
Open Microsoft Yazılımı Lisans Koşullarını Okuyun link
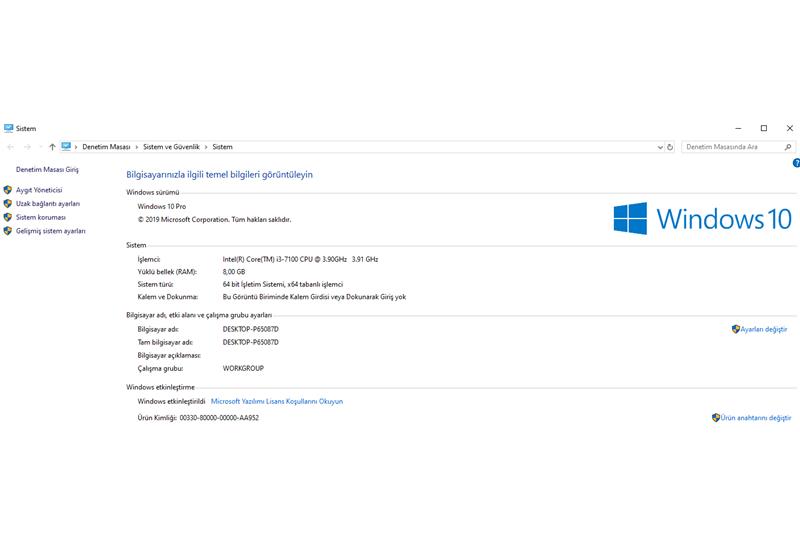[277, 401]
